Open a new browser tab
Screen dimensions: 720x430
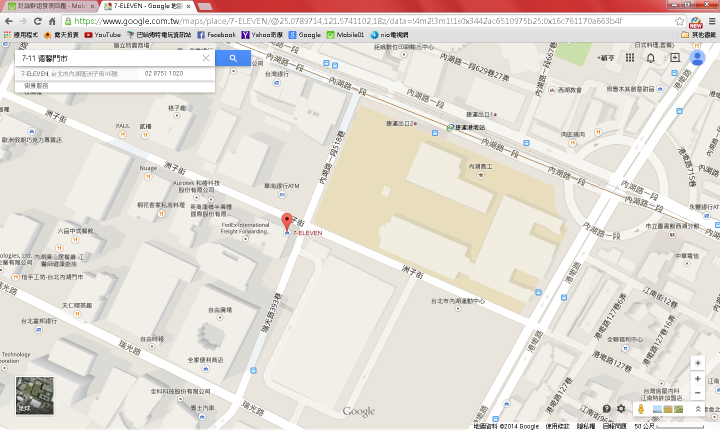point(204,6)
